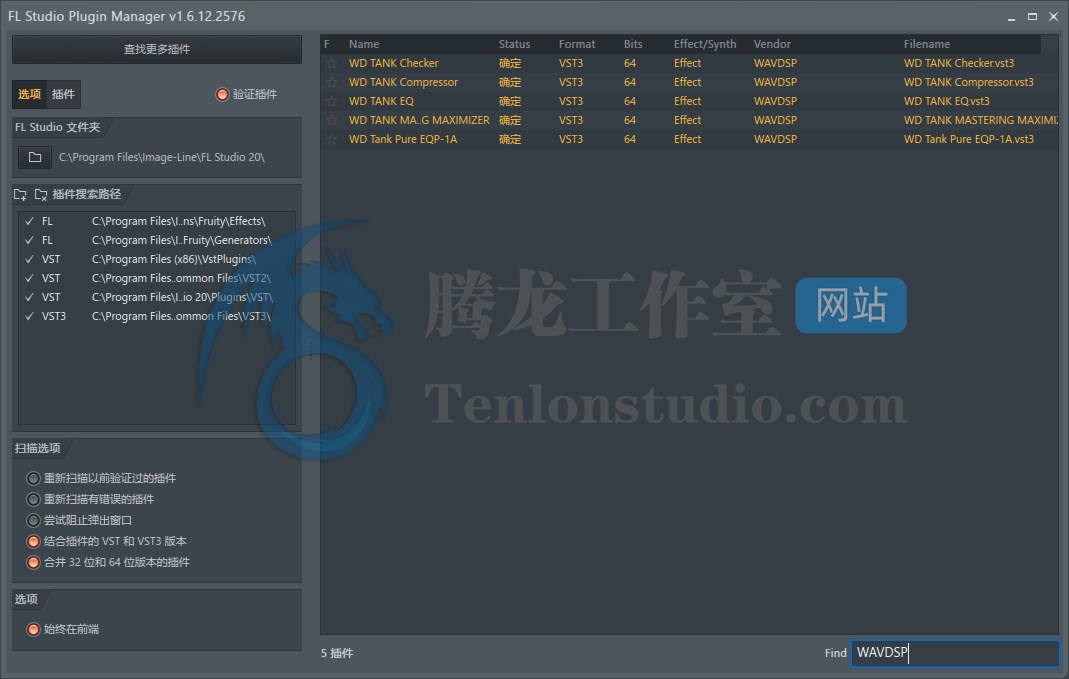Image resolution: width=1069 pixels, height=679 pixels.
Task: Star the WD TANK MA..G MAXIMIZER plugin
Action: tap(331, 121)
